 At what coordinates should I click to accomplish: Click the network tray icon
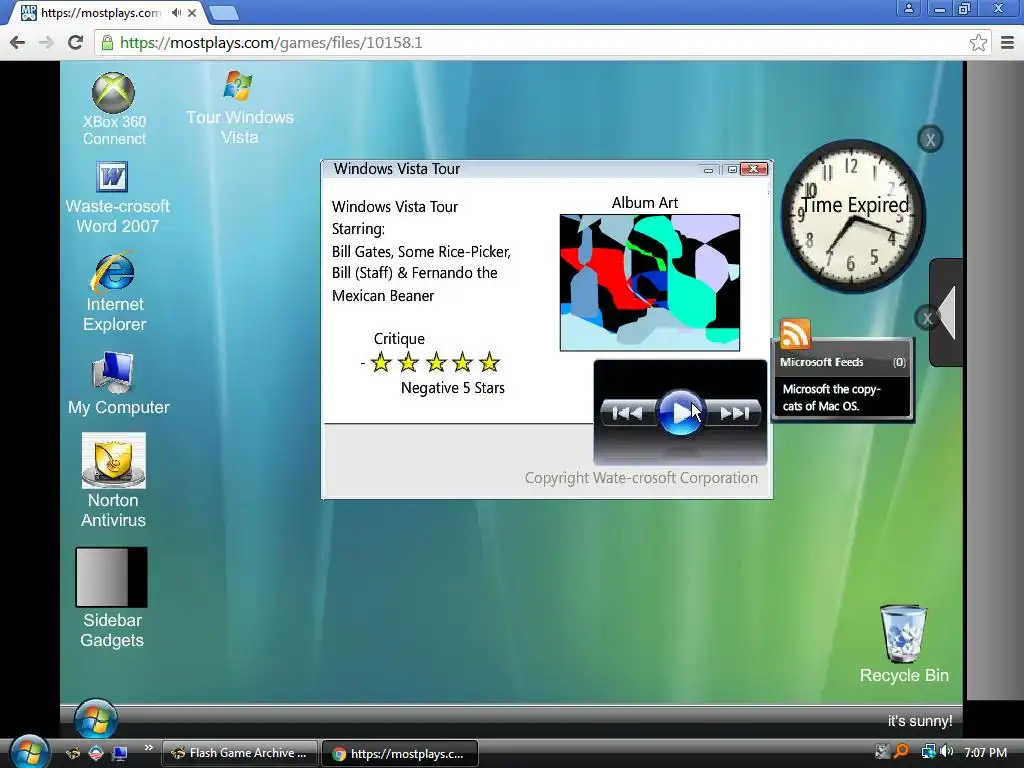click(x=928, y=752)
